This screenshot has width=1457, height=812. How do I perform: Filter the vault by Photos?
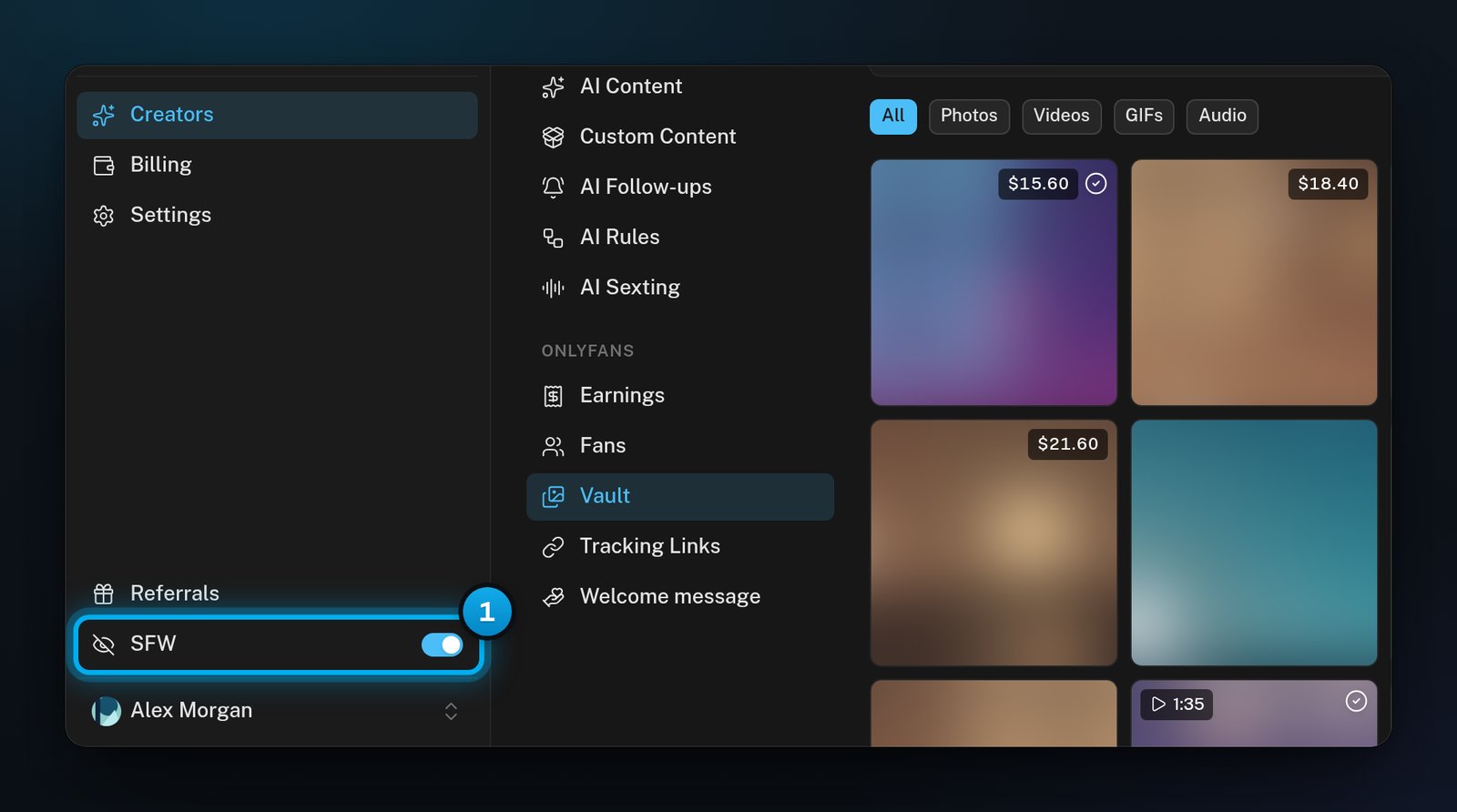click(969, 117)
